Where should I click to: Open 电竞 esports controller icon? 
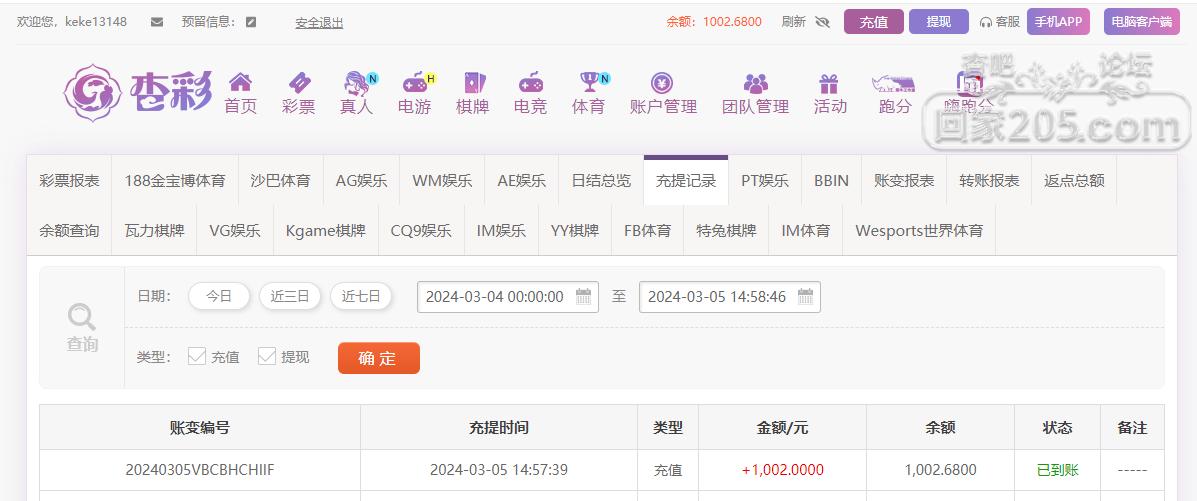pyautogui.click(x=531, y=82)
